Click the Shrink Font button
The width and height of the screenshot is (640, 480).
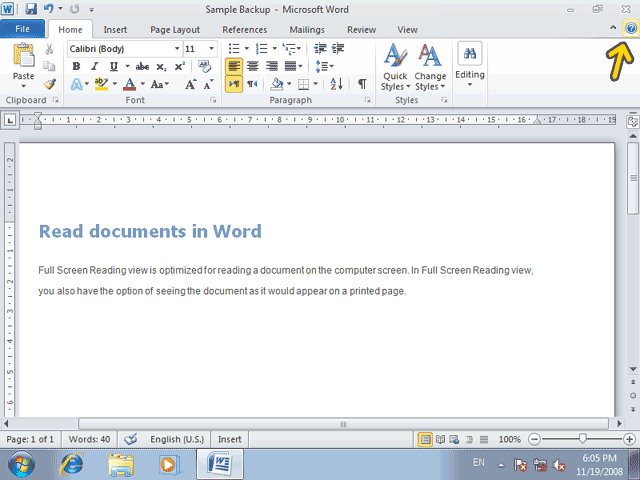[209, 84]
